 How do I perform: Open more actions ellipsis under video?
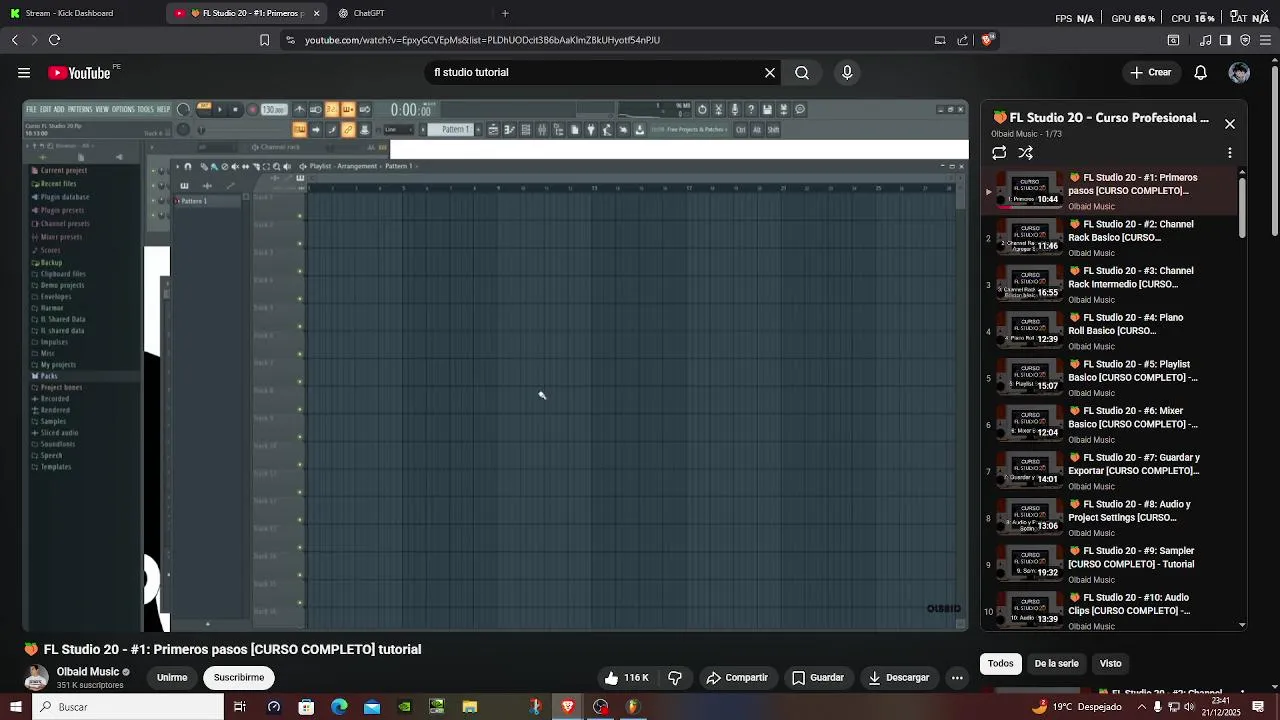pos(957,678)
